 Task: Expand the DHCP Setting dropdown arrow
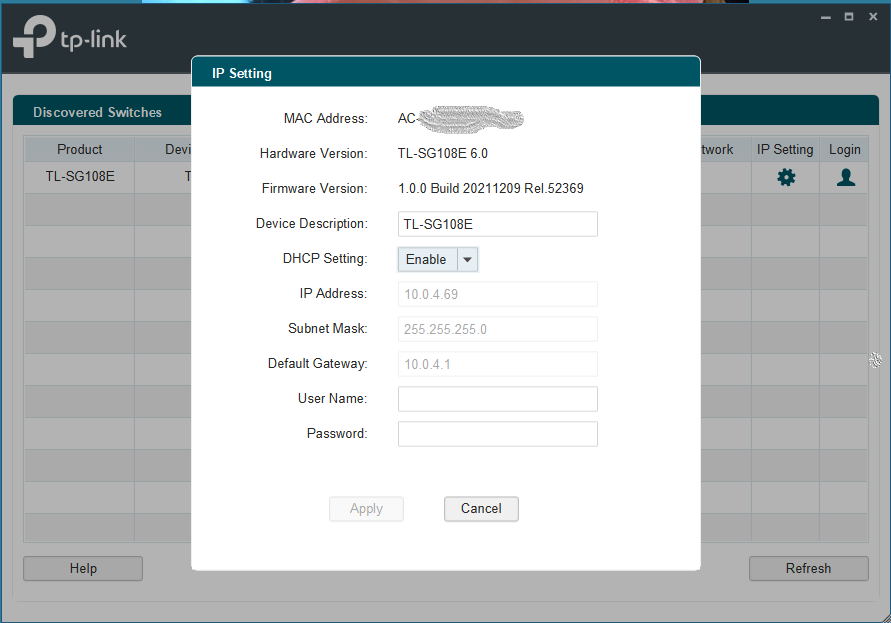tap(467, 259)
